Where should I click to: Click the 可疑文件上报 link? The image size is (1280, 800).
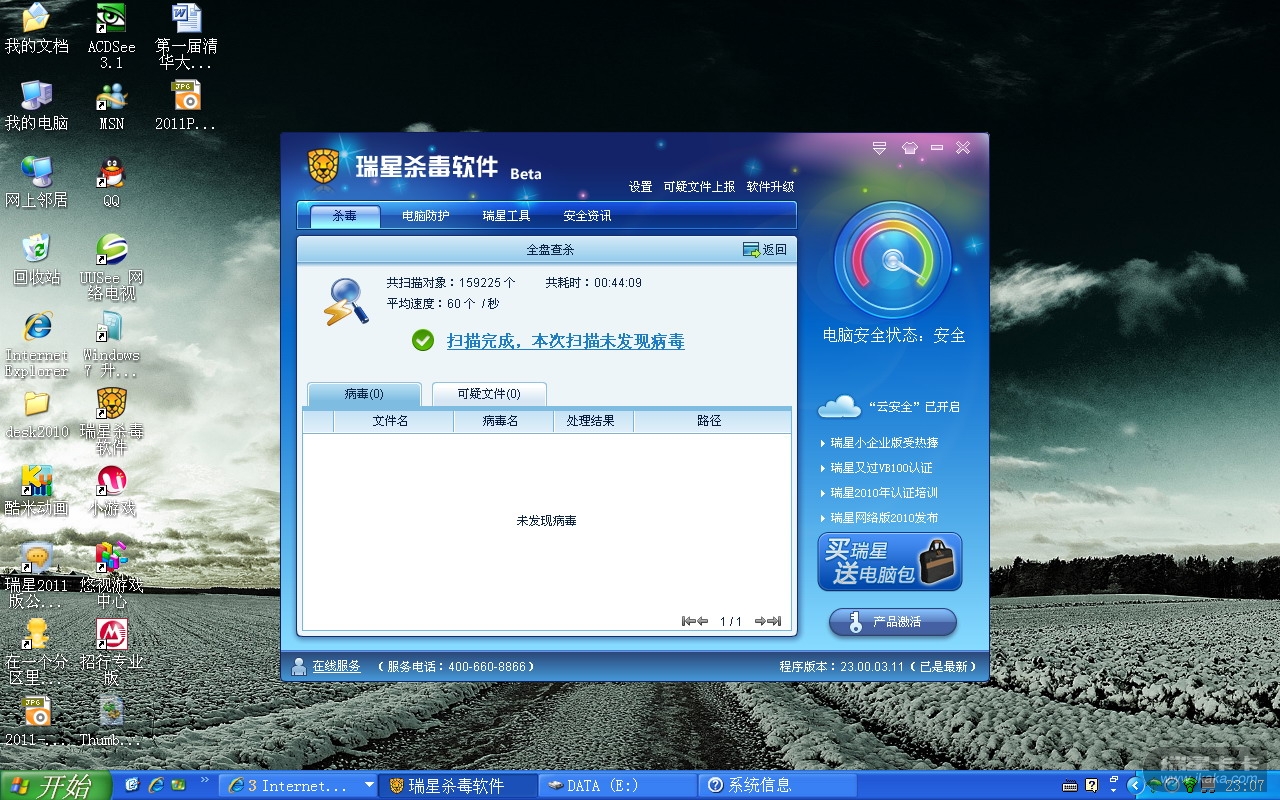click(699, 187)
